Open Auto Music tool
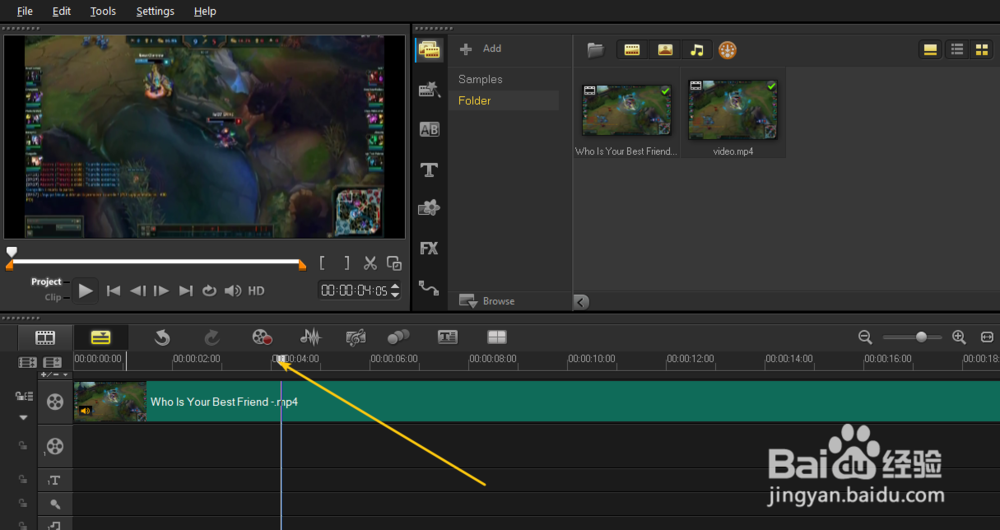1000x530 pixels. pos(355,337)
